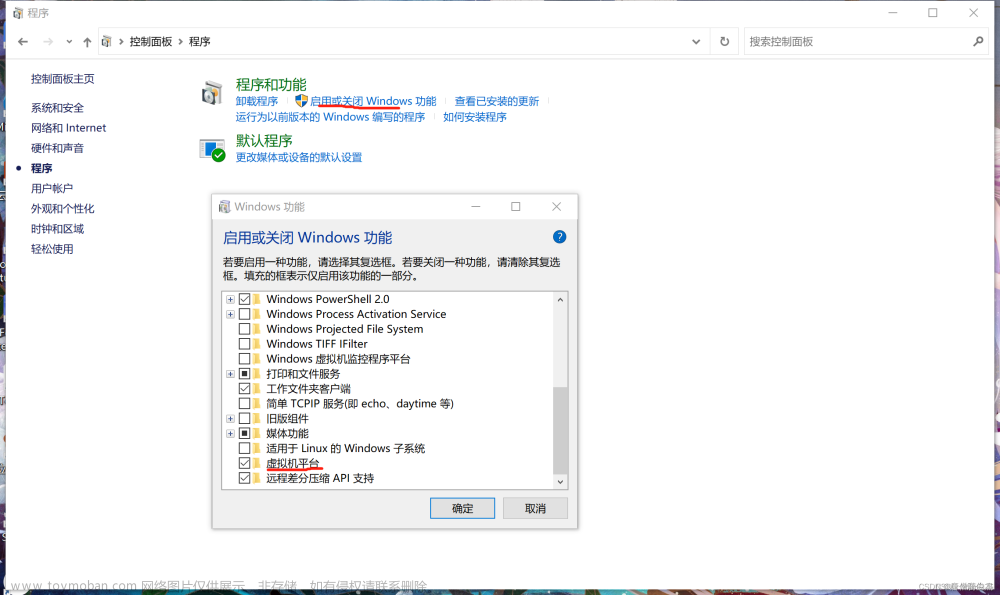Image resolution: width=1000 pixels, height=595 pixels.
Task: Enable Windows Projected File System checkbox
Action: tap(244, 329)
